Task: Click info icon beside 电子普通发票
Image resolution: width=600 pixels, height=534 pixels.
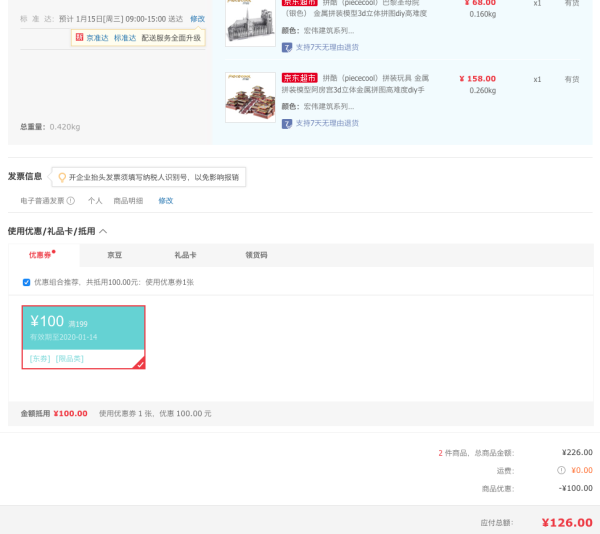Action: [x=71, y=201]
